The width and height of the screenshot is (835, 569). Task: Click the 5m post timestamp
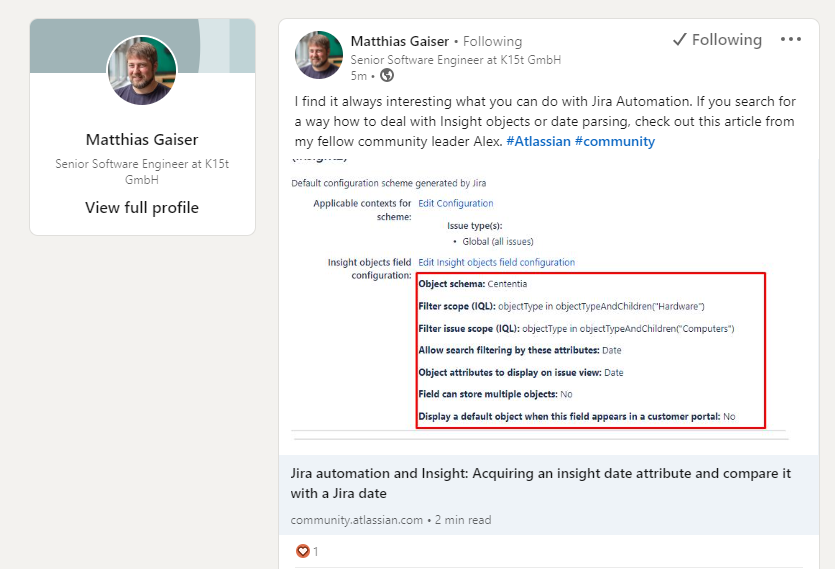point(358,76)
